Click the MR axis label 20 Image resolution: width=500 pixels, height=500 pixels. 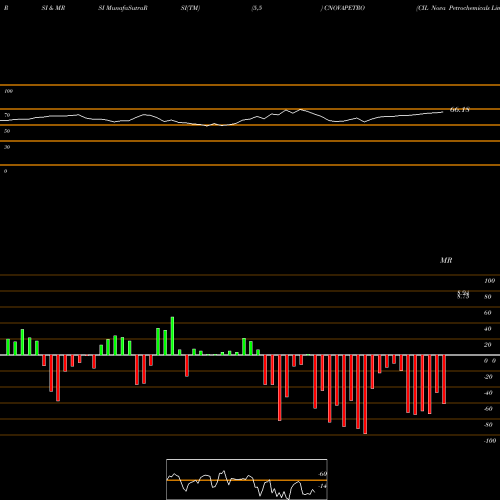pos(487,345)
